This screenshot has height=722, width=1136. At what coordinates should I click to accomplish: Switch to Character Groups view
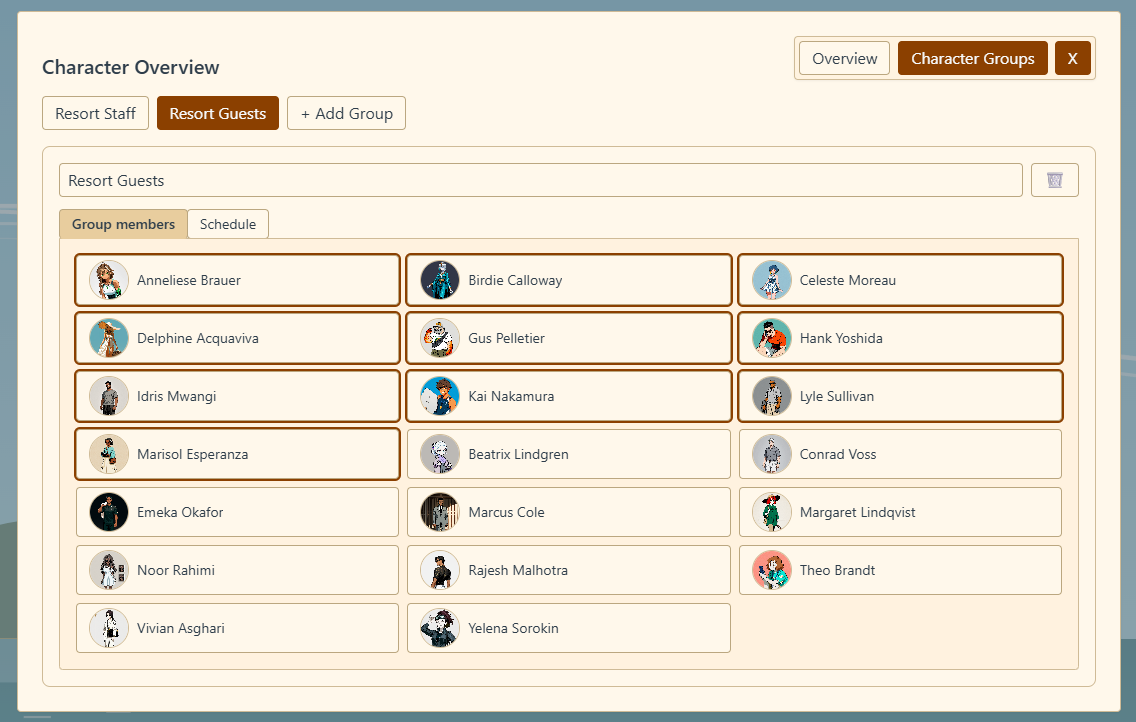[972, 58]
